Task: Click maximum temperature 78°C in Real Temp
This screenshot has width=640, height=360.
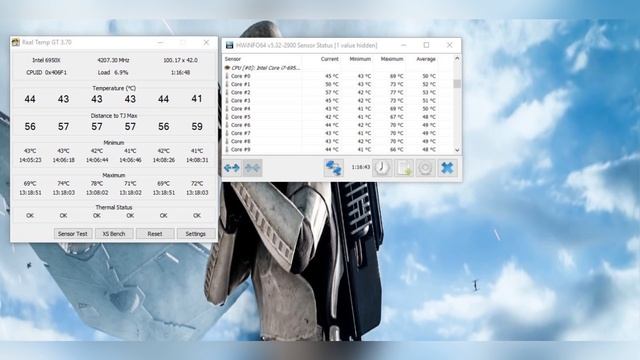Action: 97,184
